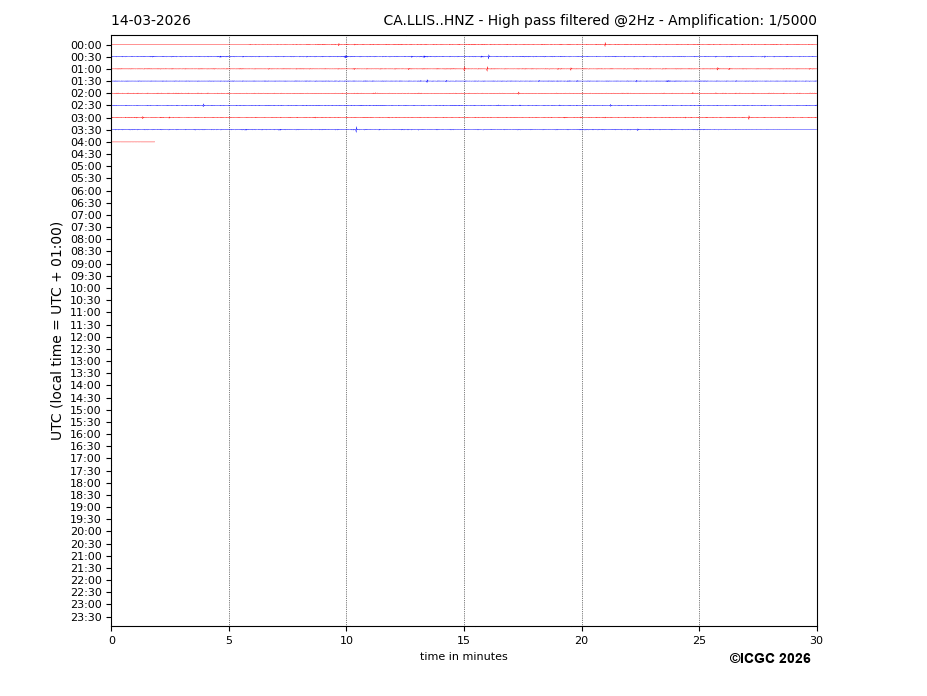Click the short red trace at 04:00
927x696 pixels.
click(x=133, y=142)
